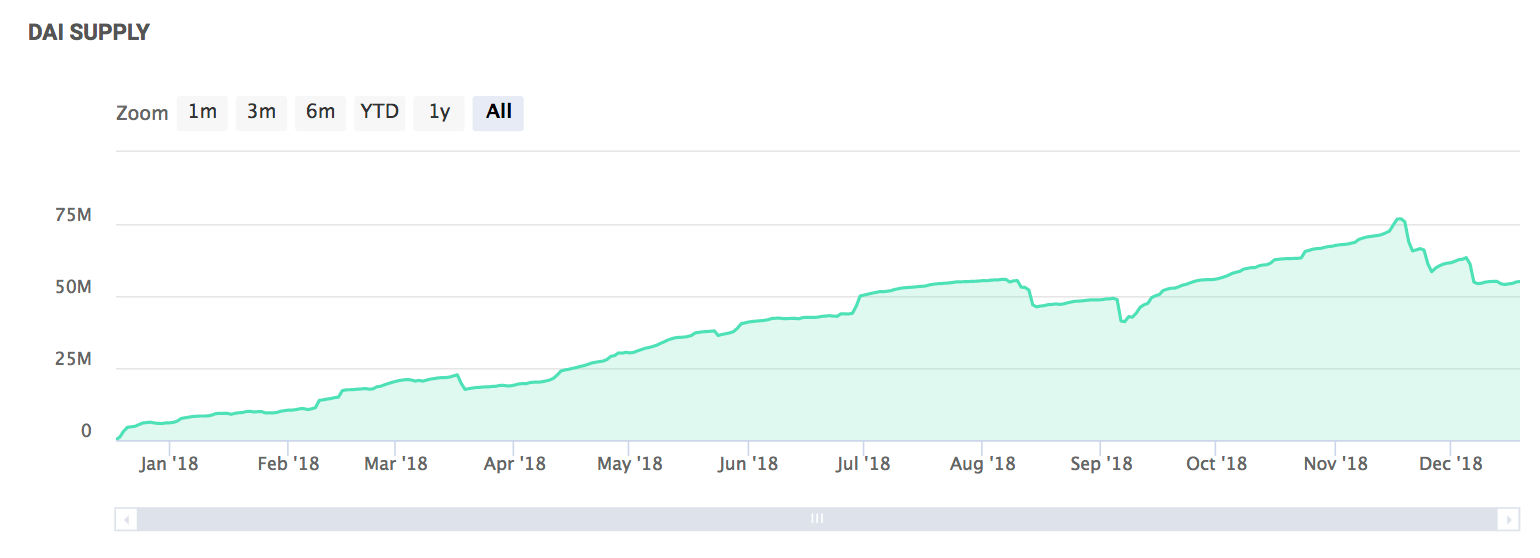Screen dimensions: 1540x558
Task: Select the 1y zoom range button
Action: [x=439, y=112]
